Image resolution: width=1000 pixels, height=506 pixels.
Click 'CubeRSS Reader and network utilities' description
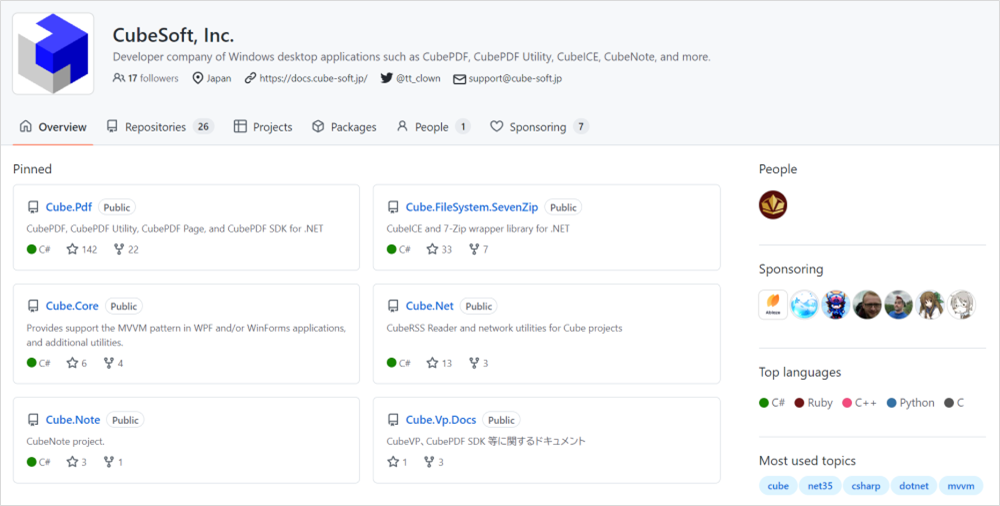tap(504, 328)
